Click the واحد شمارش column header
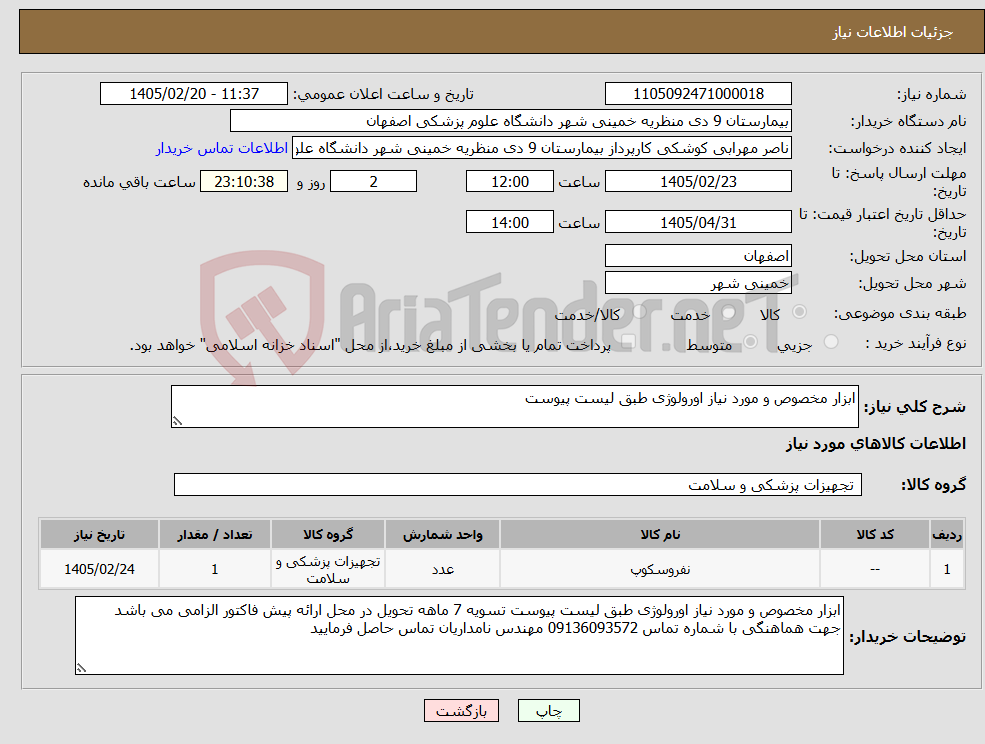985x744 pixels. [442, 534]
